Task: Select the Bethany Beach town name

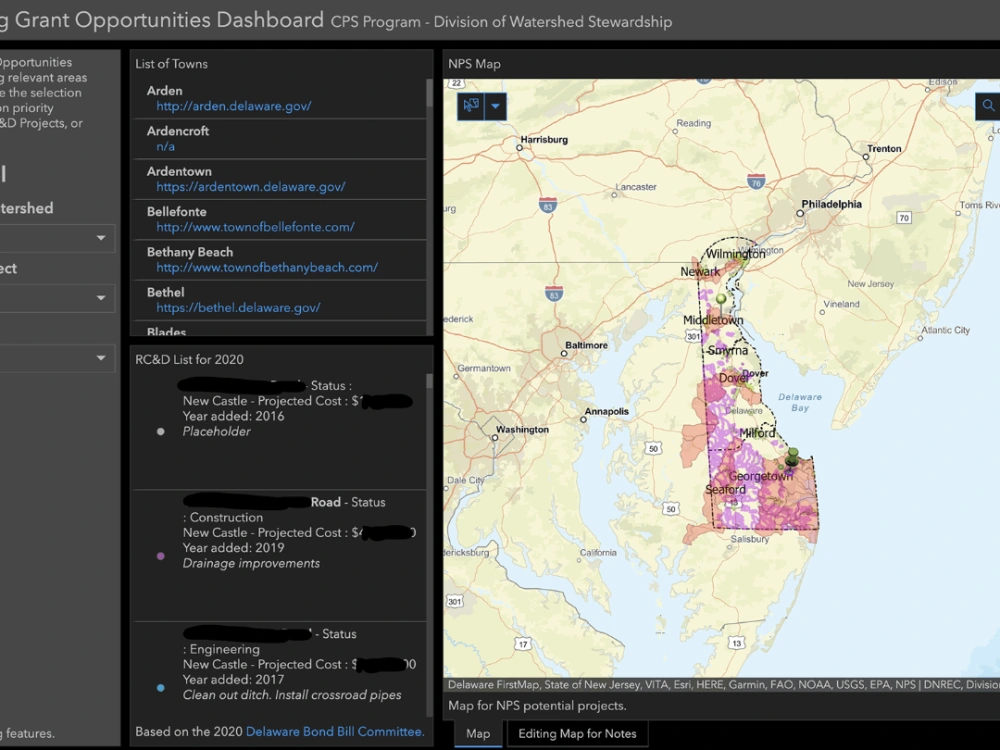Action: pos(190,252)
